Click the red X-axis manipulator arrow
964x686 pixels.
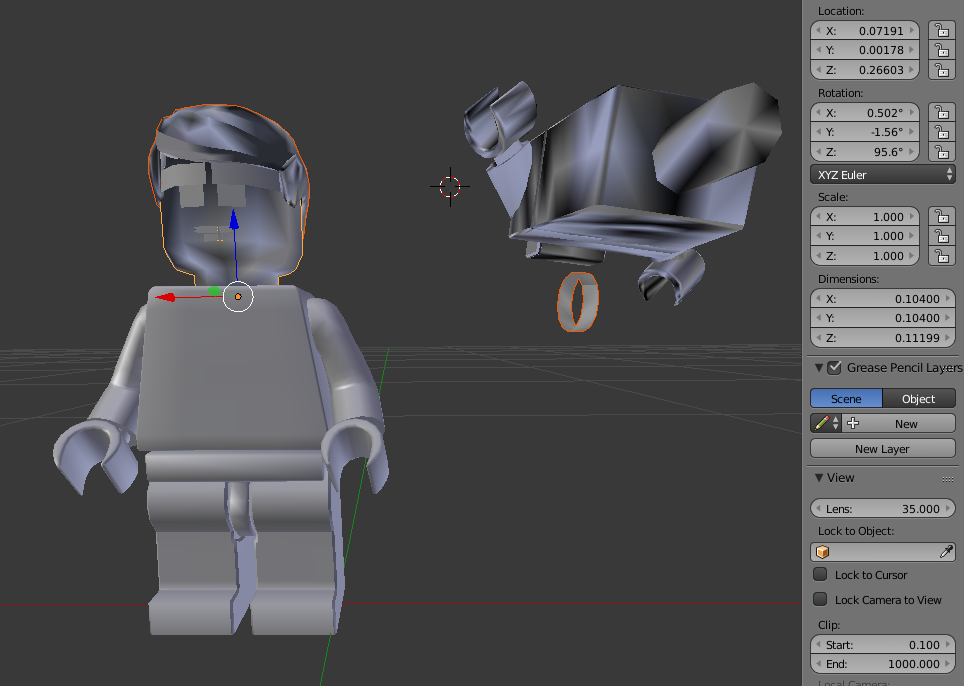(165, 298)
